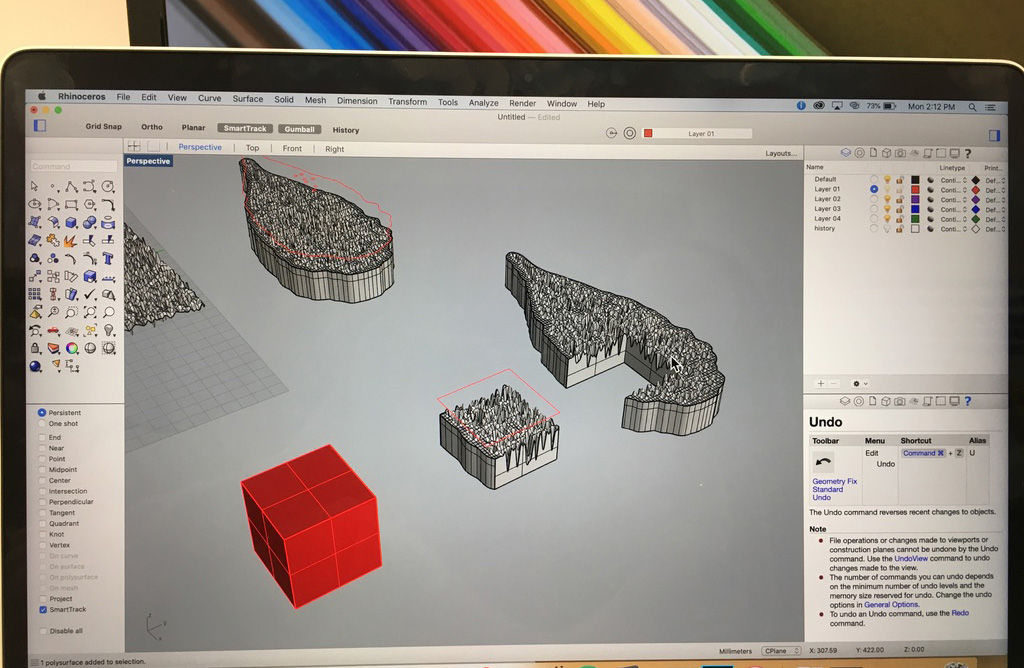Click the light bulb Hide objects tool
The height and width of the screenshot is (668, 1024).
[108, 330]
